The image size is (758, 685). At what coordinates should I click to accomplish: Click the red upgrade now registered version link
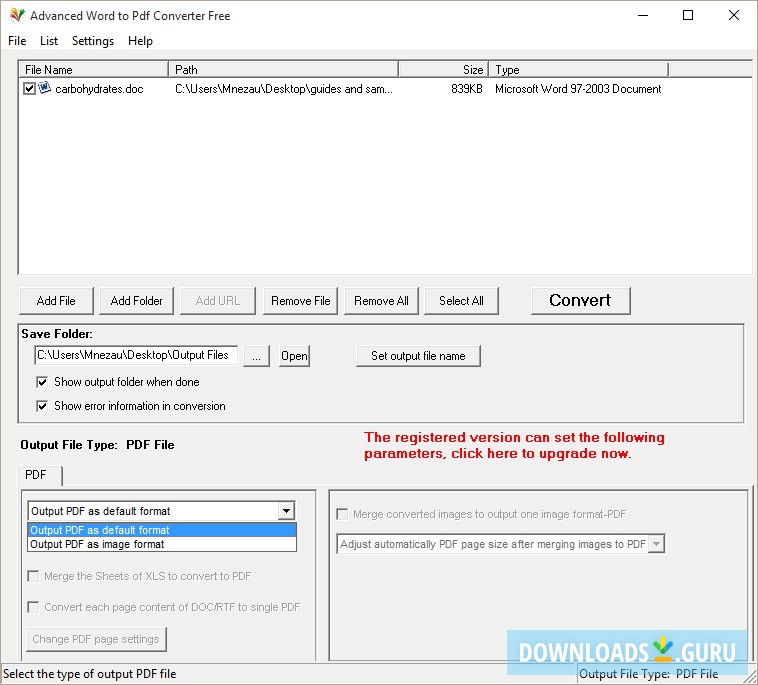coord(514,445)
